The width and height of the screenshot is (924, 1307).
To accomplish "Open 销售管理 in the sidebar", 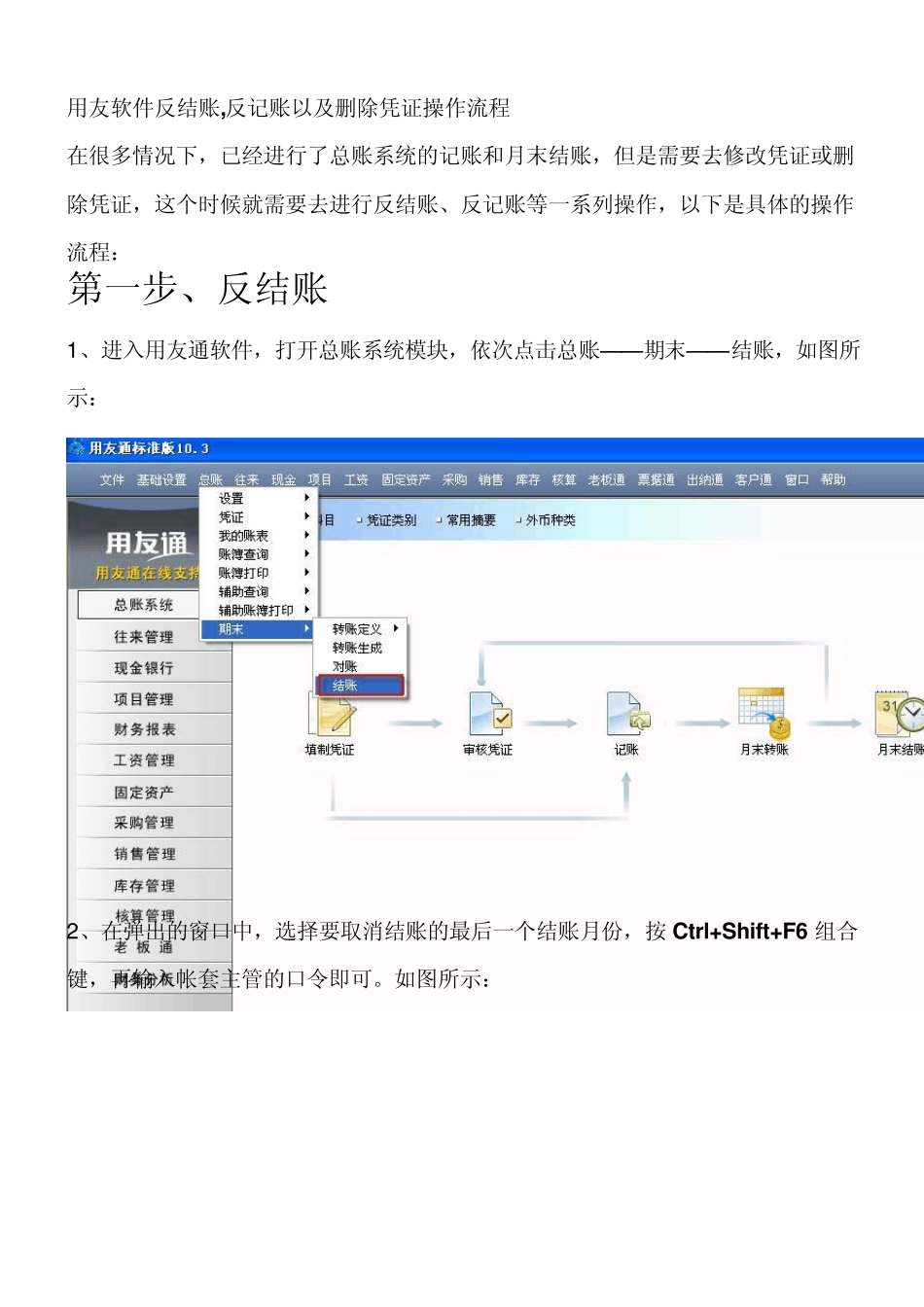I will [x=154, y=854].
